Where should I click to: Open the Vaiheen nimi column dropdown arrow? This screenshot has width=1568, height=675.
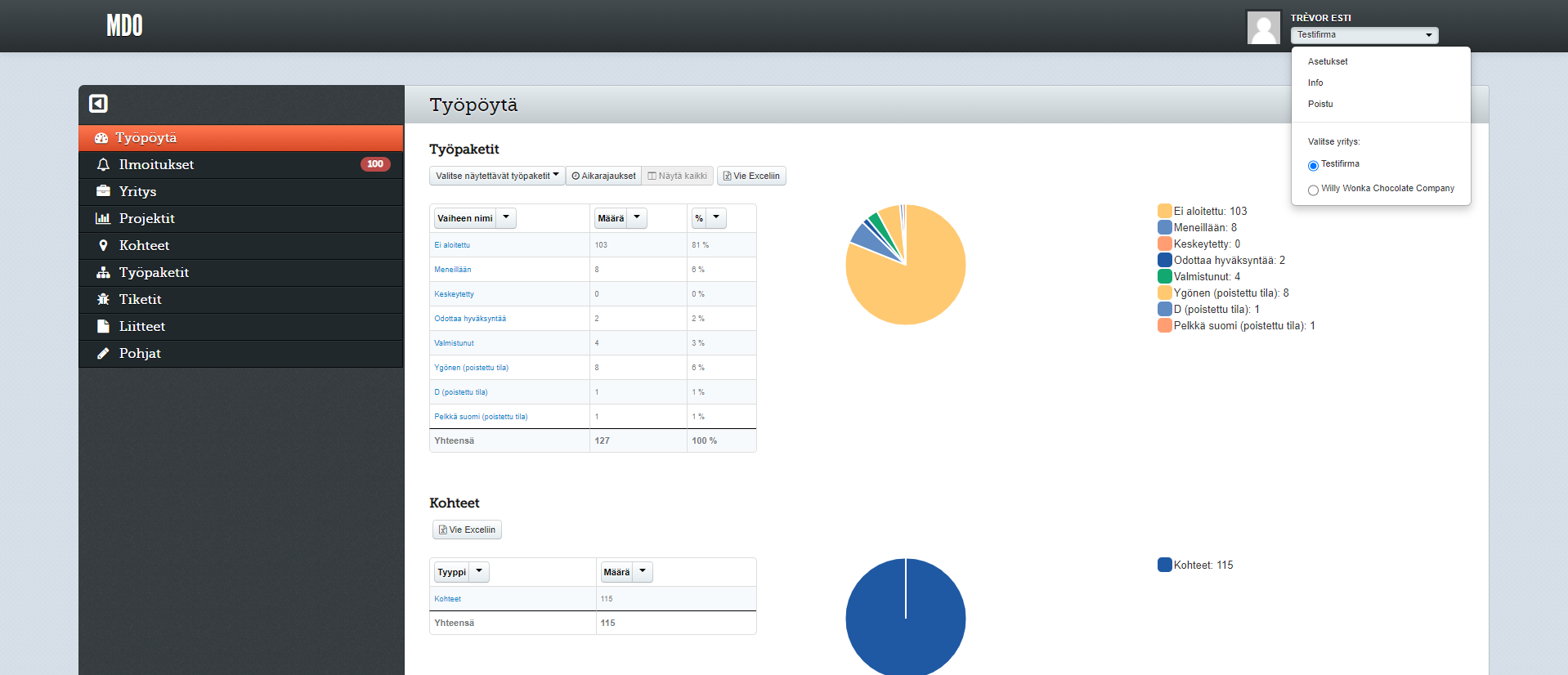(x=506, y=217)
